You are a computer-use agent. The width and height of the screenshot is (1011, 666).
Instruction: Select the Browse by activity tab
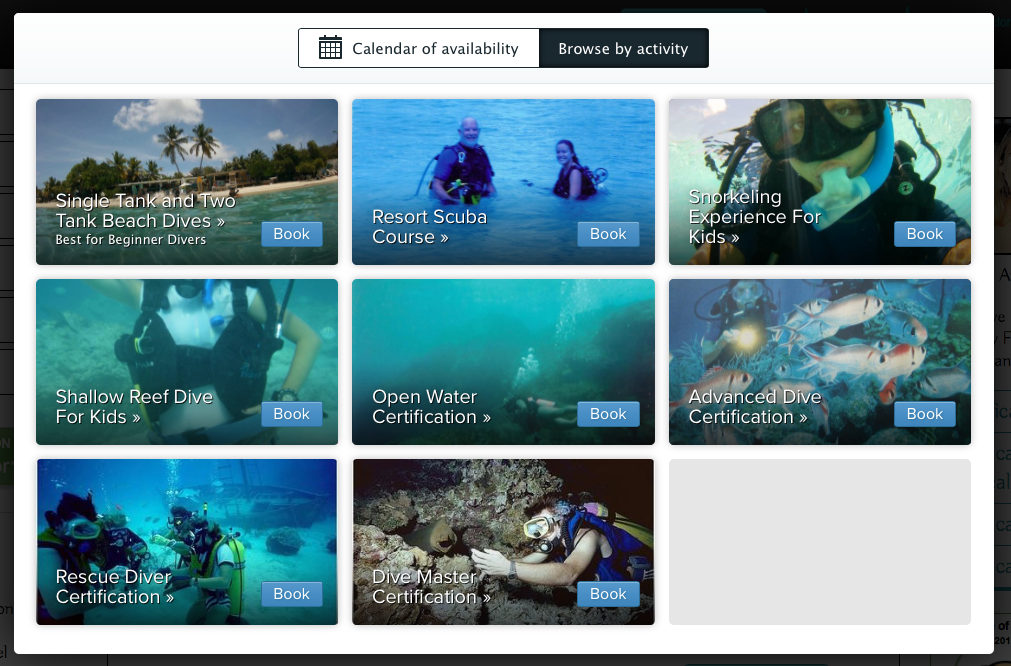point(623,47)
